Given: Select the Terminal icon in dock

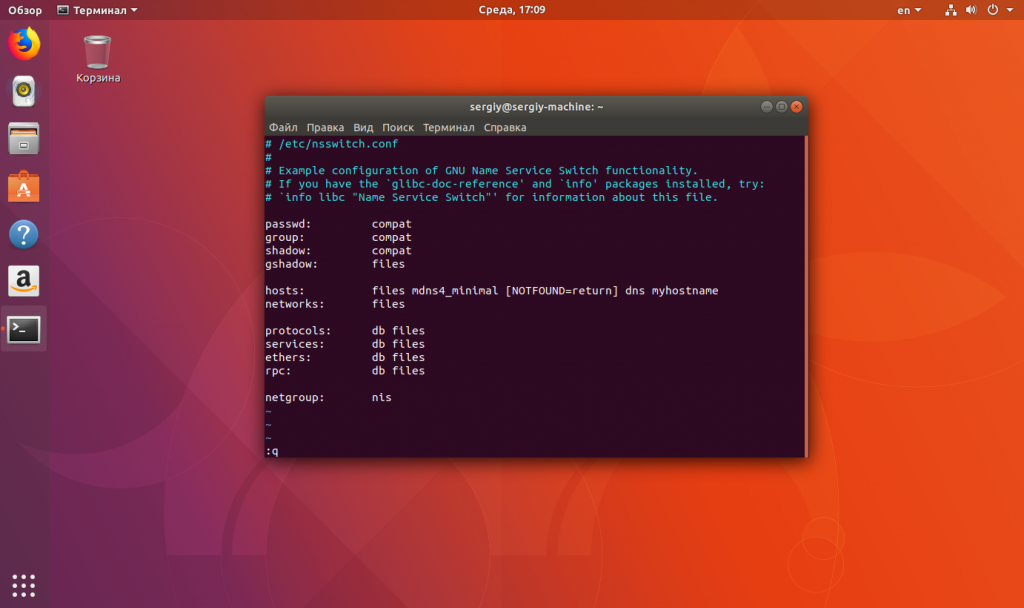Looking at the screenshot, I should pos(24,329).
